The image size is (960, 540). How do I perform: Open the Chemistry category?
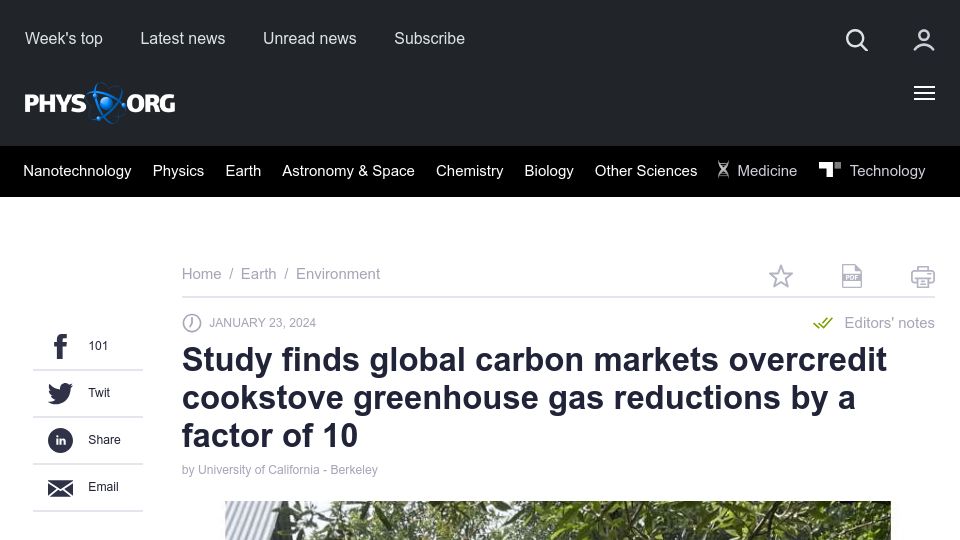click(469, 171)
